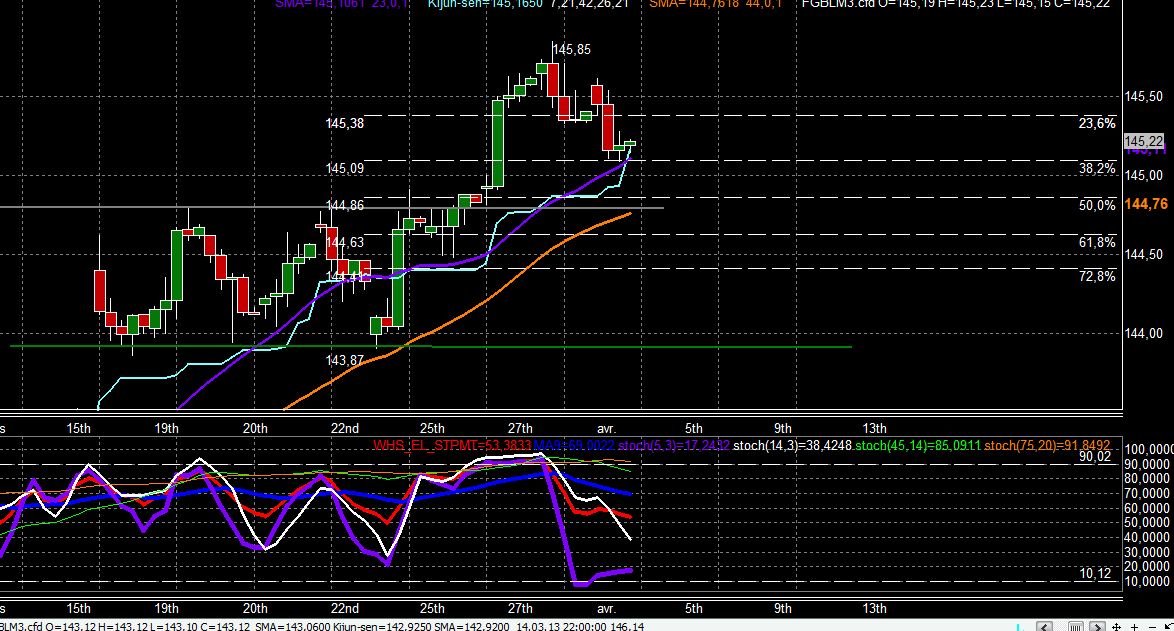Viewport: 1174px width, 631px height.
Task: Click the four-way pan arrows icon
Action: point(1116,627)
